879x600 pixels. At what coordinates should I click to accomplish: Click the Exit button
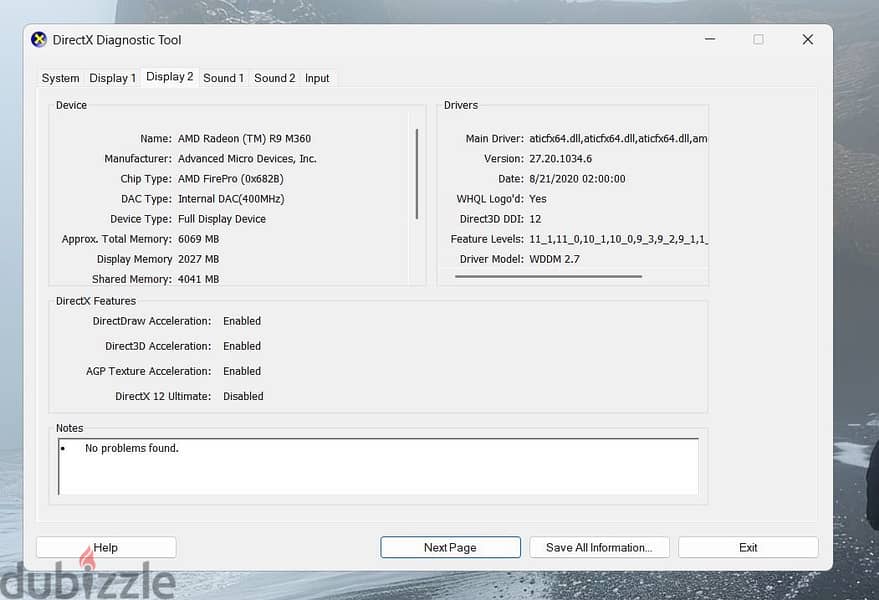point(748,547)
